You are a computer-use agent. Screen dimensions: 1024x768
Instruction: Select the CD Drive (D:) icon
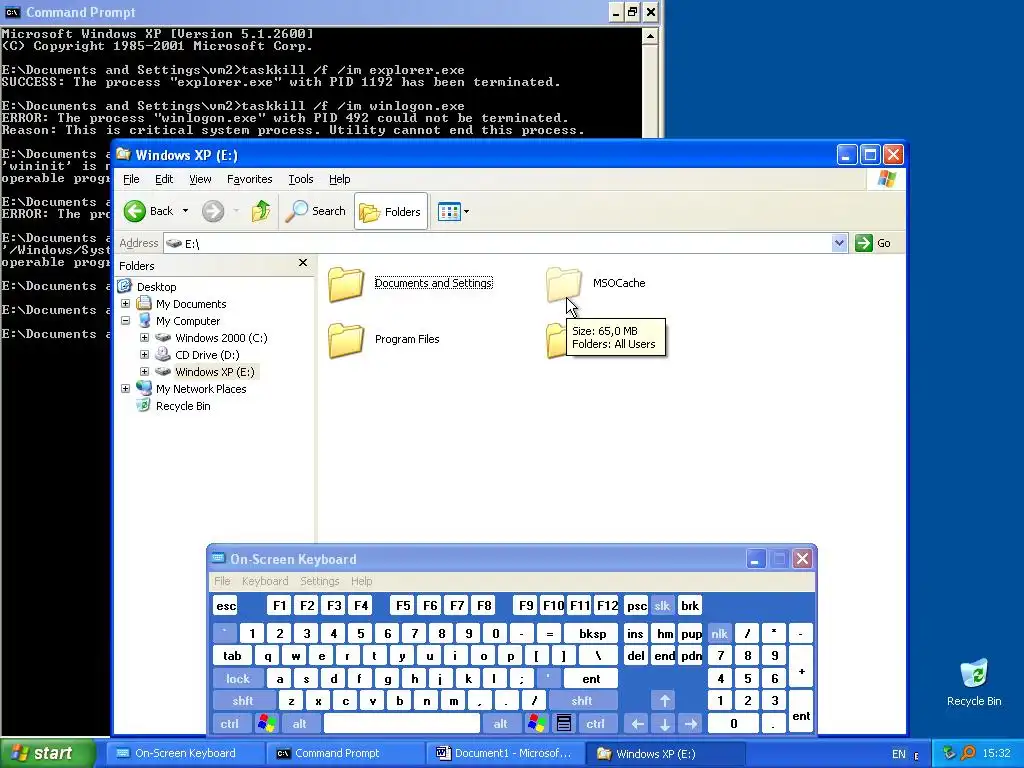(163, 355)
